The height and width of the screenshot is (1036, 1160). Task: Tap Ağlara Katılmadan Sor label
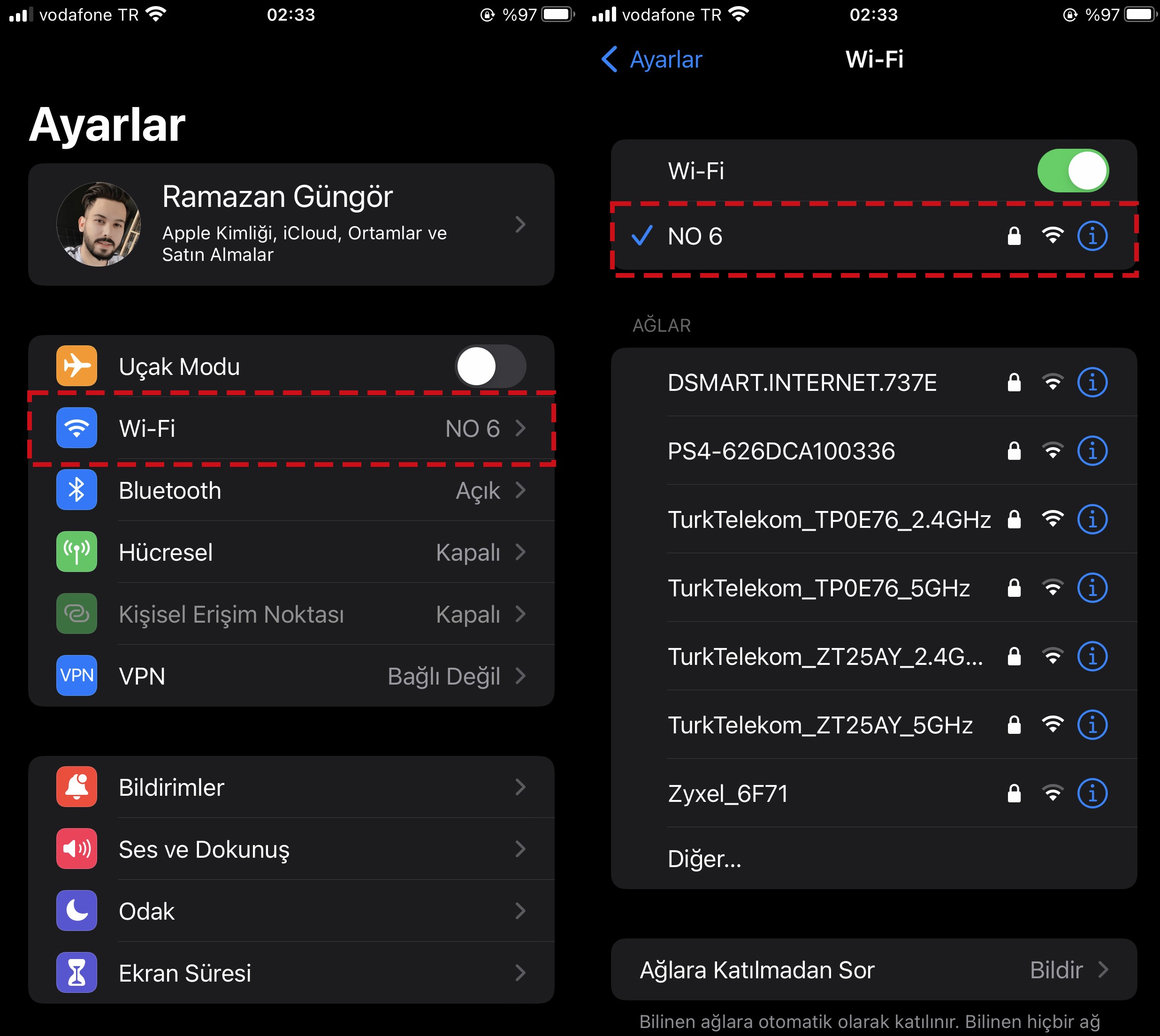click(x=756, y=970)
